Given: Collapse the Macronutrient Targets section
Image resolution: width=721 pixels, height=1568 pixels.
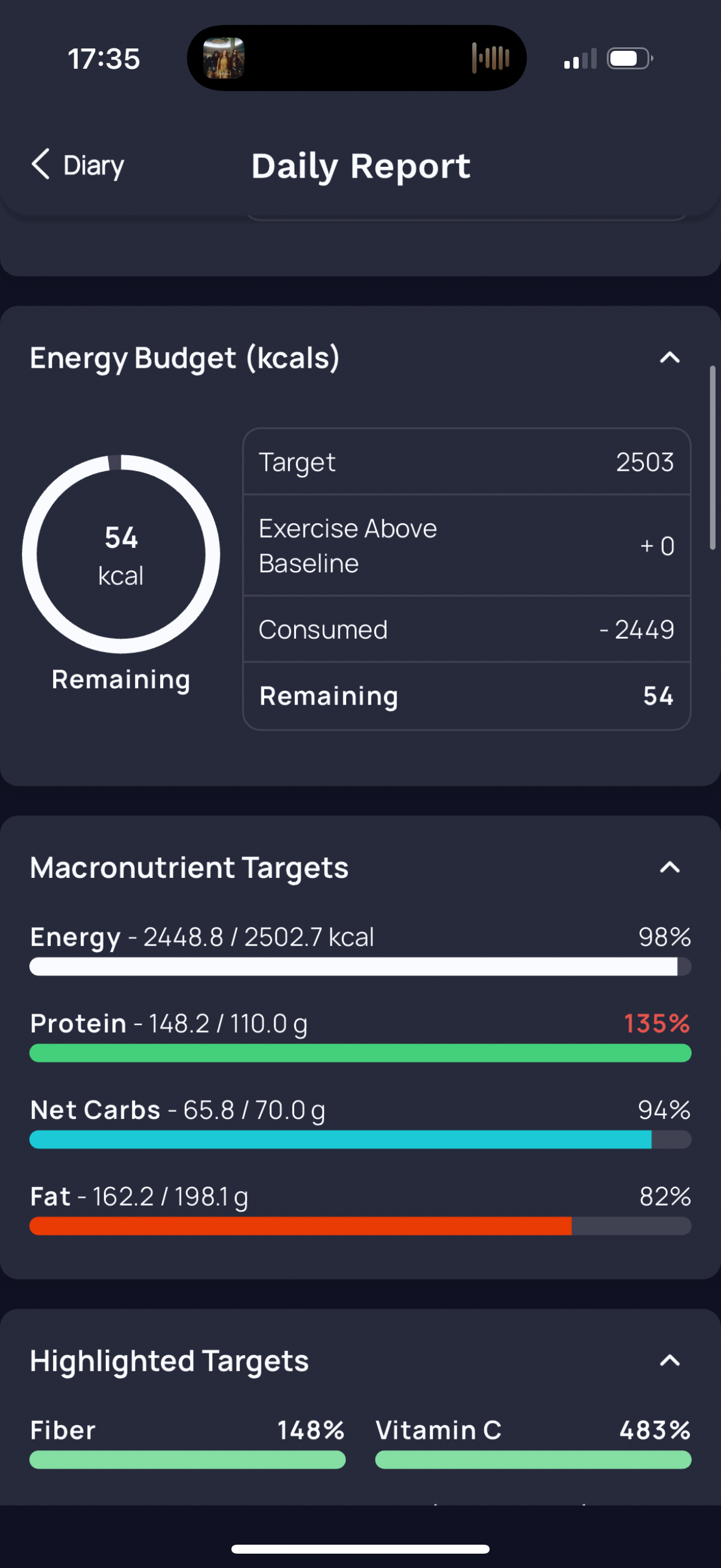Looking at the screenshot, I should [x=670, y=867].
